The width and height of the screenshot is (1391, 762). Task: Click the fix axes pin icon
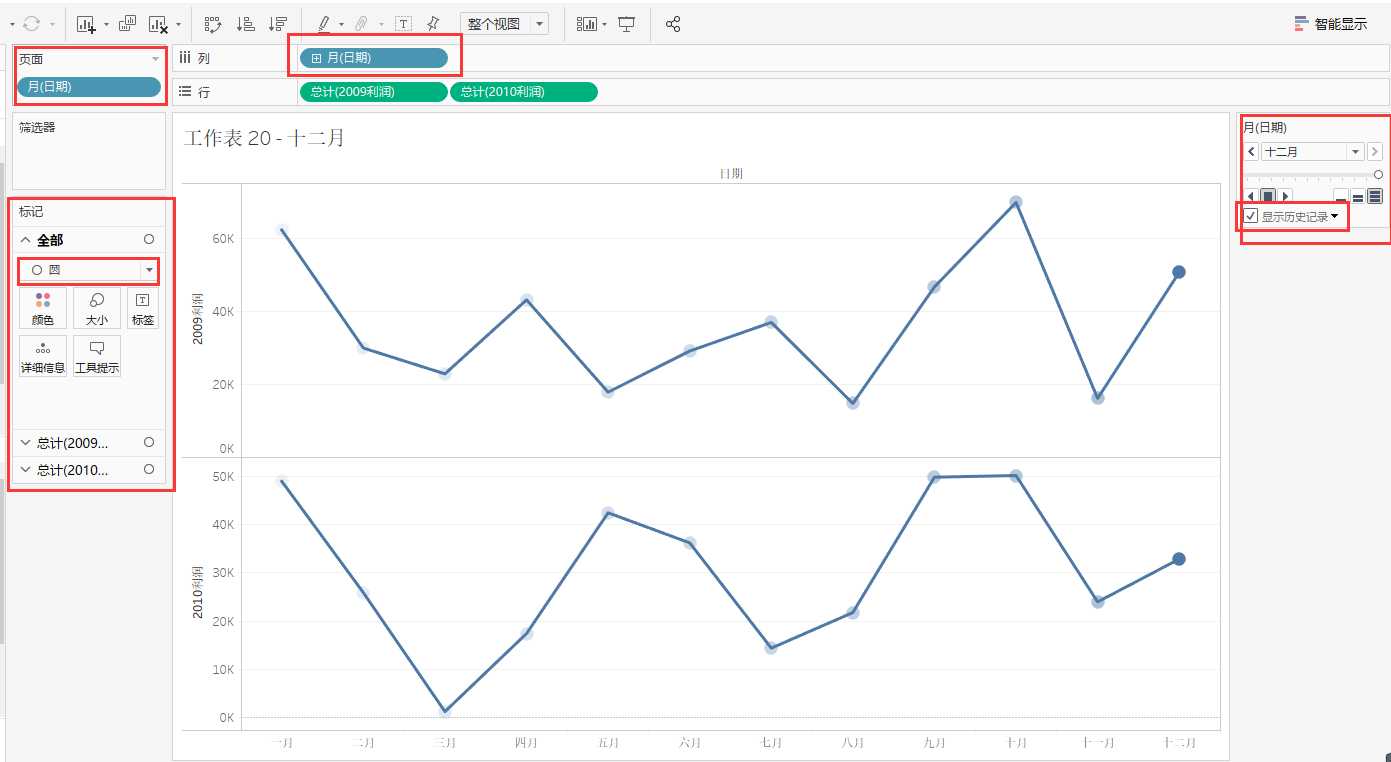pos(433,23)
